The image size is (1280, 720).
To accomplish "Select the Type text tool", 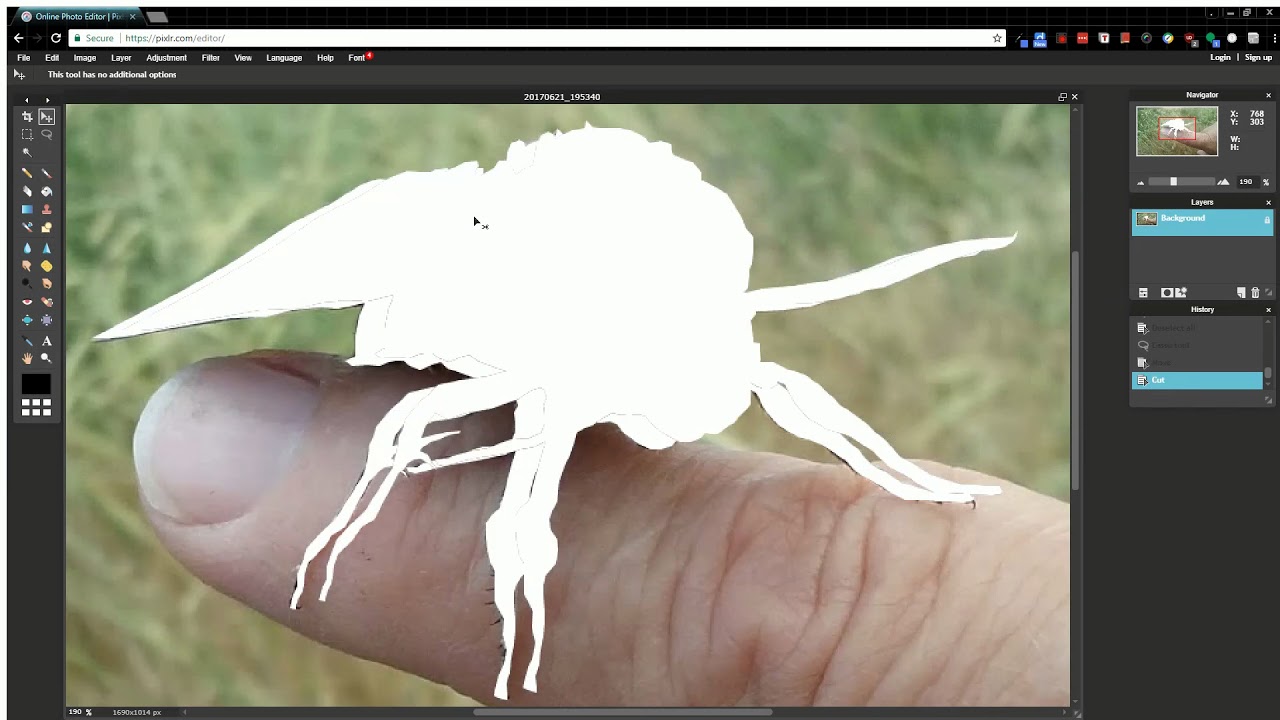I will (46, 341).
